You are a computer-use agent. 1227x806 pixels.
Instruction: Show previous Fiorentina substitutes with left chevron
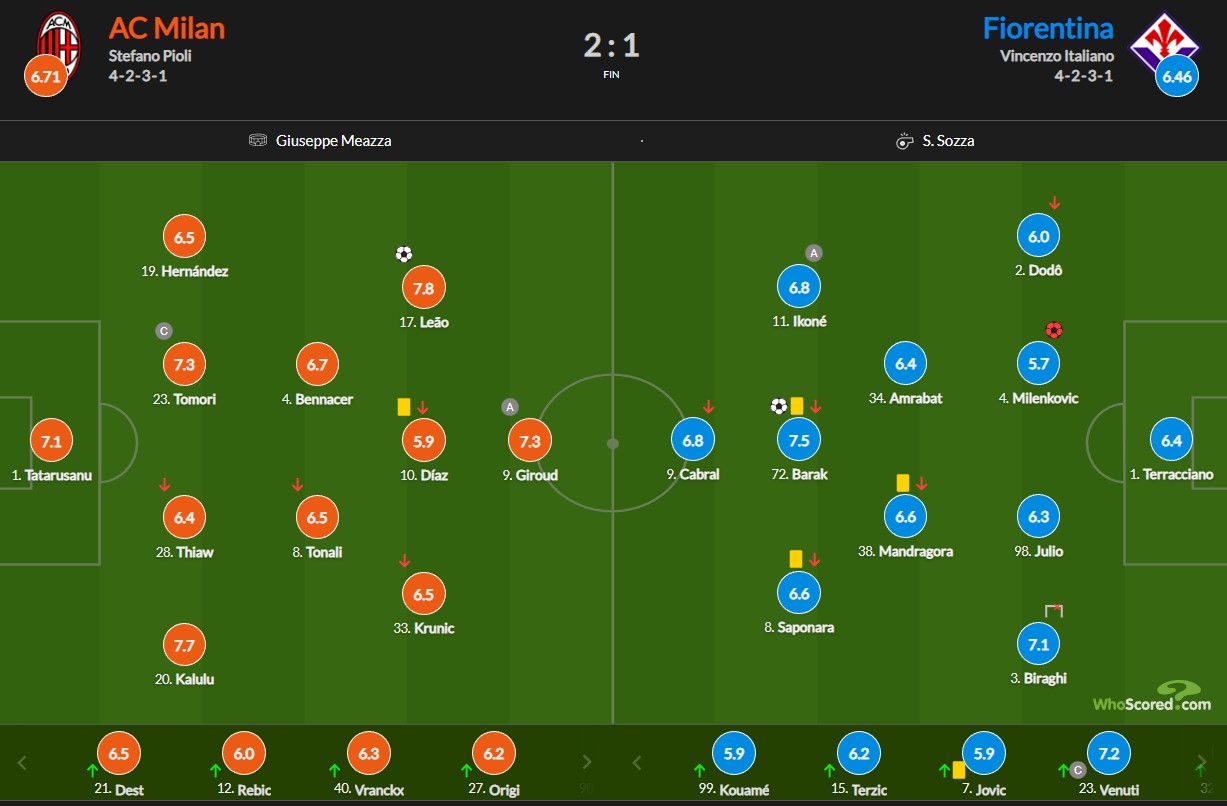pyautogui.click(x=636, y=764)
